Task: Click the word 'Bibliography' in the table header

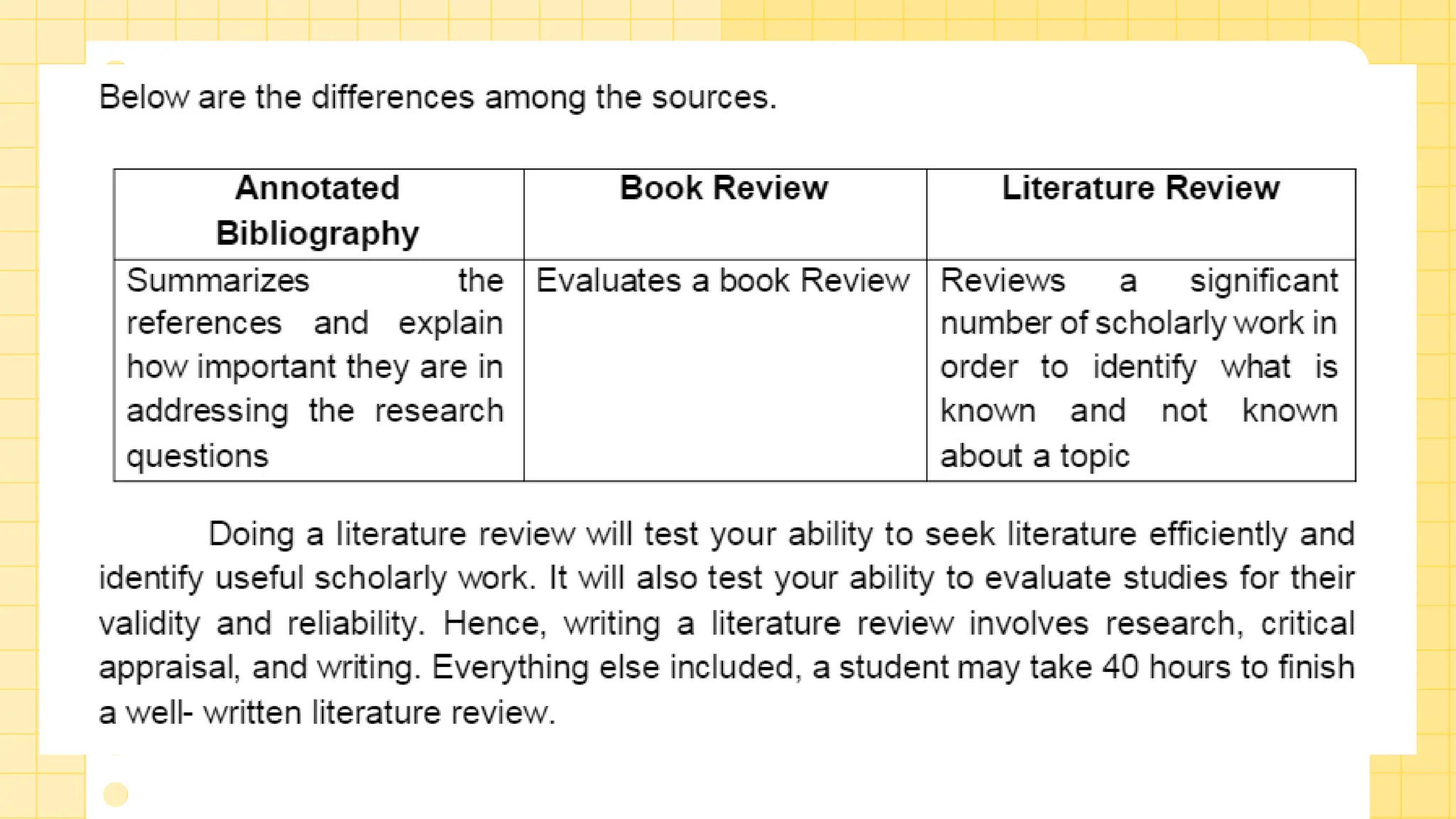Action: [x=318, y=234]
